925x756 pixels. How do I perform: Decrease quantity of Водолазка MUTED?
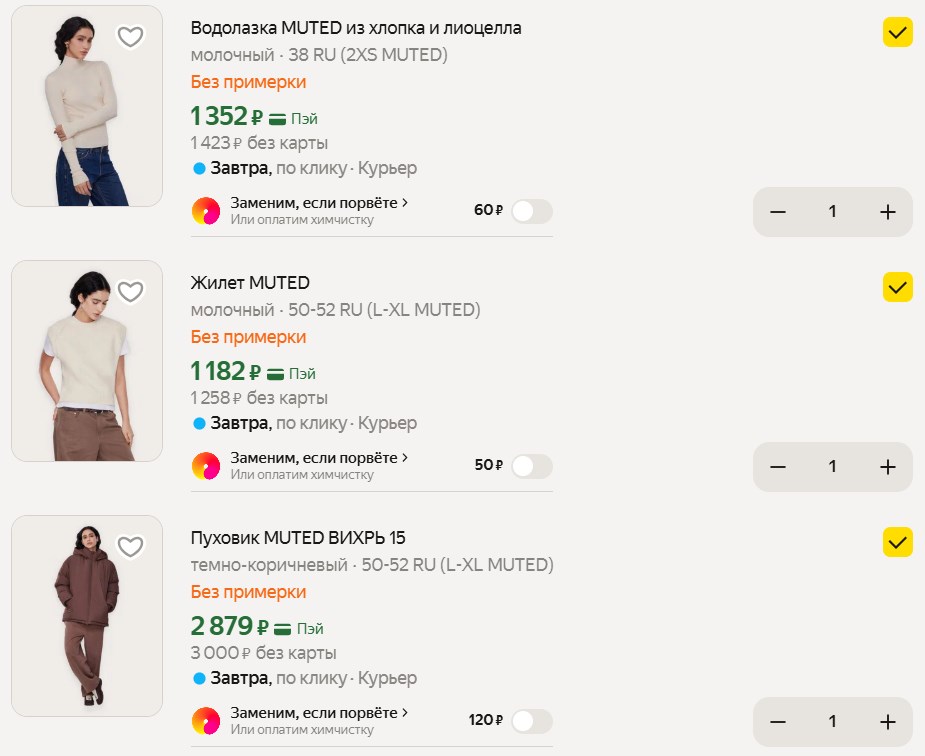click(x=778, y=212)
